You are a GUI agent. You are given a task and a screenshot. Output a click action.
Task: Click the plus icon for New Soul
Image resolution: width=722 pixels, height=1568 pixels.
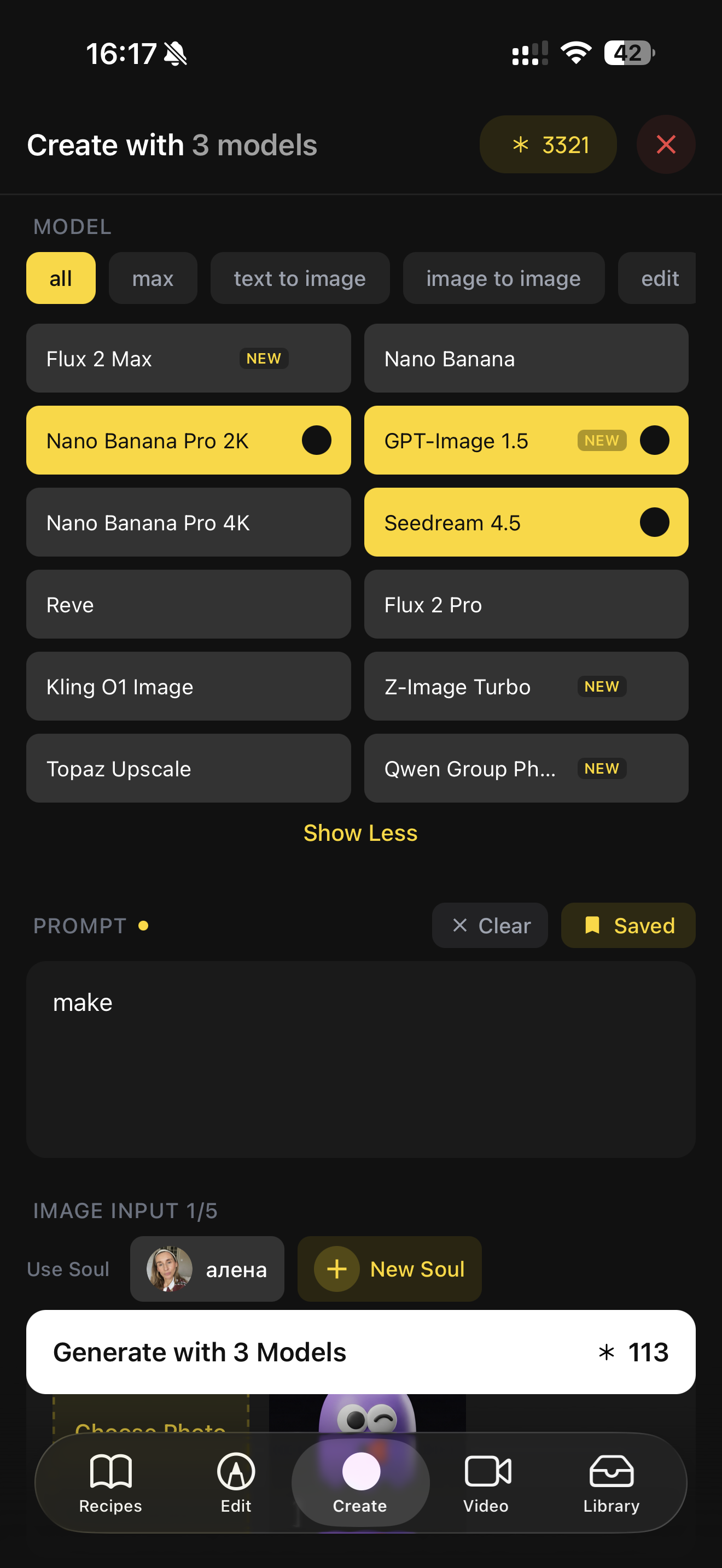[336, 1269]
